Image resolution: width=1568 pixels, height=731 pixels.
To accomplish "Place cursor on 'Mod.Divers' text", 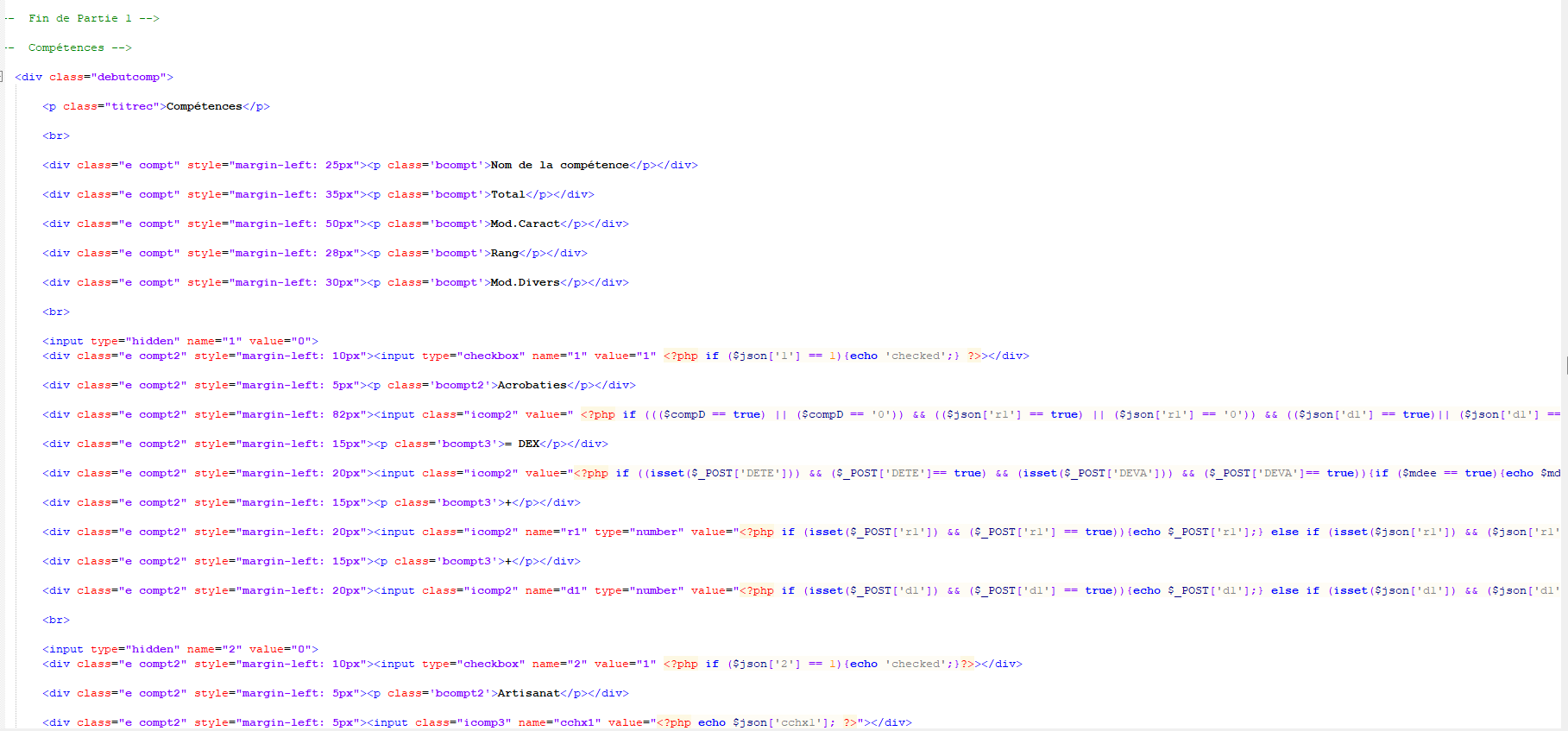I will [x=525, y=282].
